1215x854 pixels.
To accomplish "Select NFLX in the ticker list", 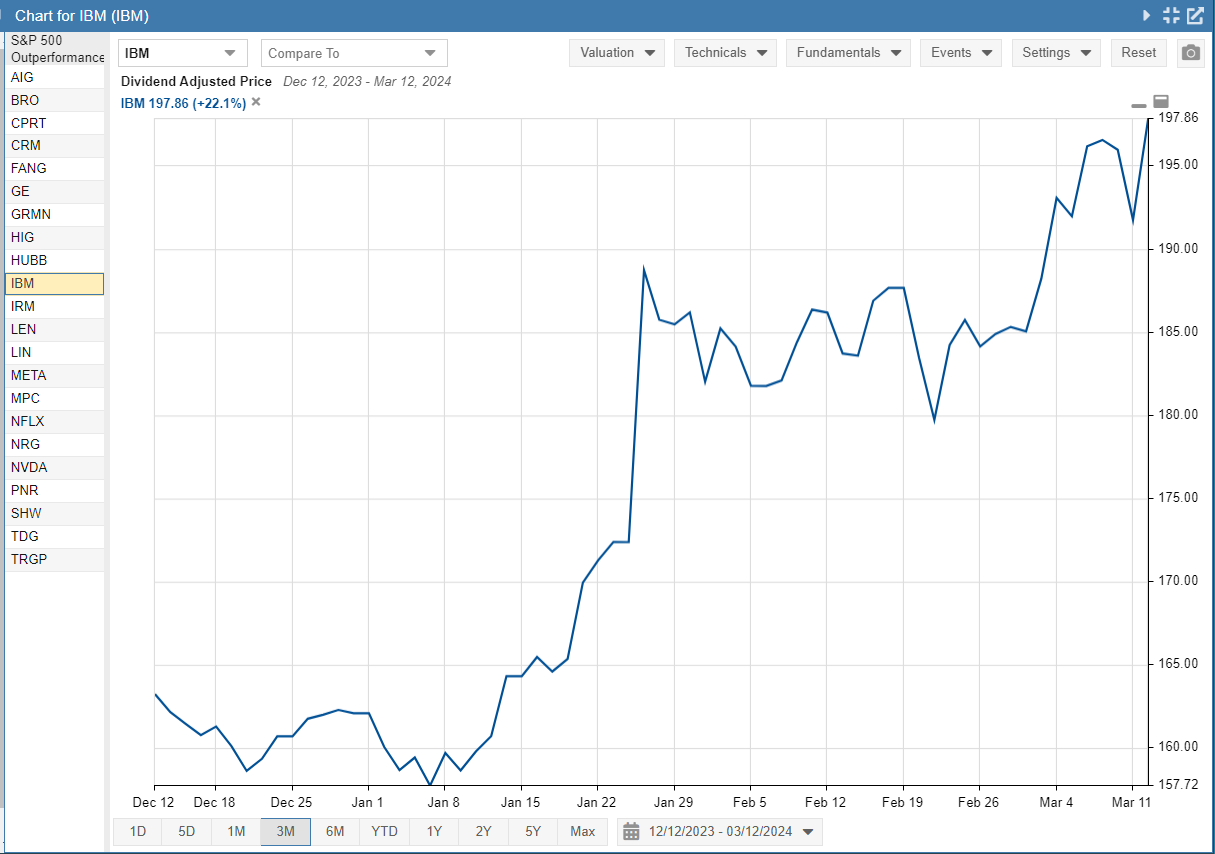I will pos(55,422).
